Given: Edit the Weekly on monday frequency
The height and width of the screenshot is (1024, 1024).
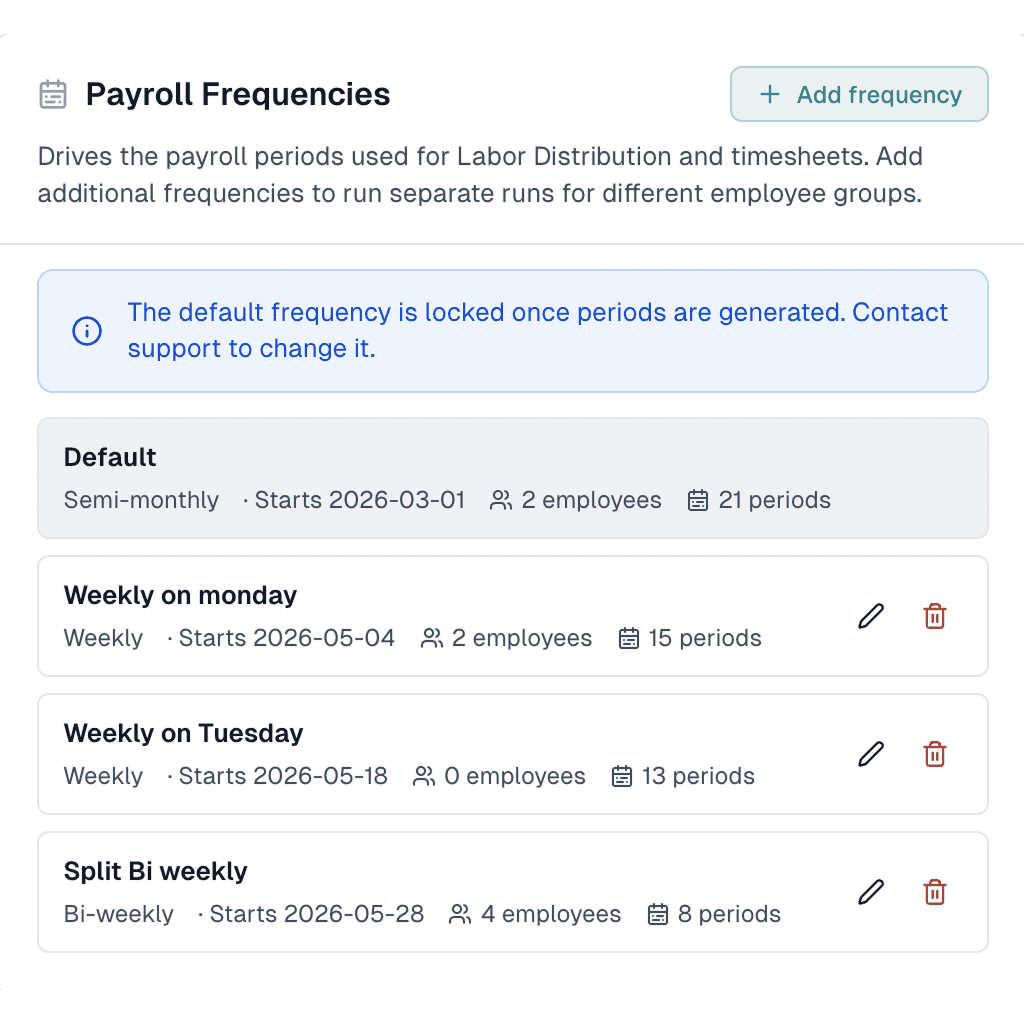Looking at the screenshot, I should (871, 616).
